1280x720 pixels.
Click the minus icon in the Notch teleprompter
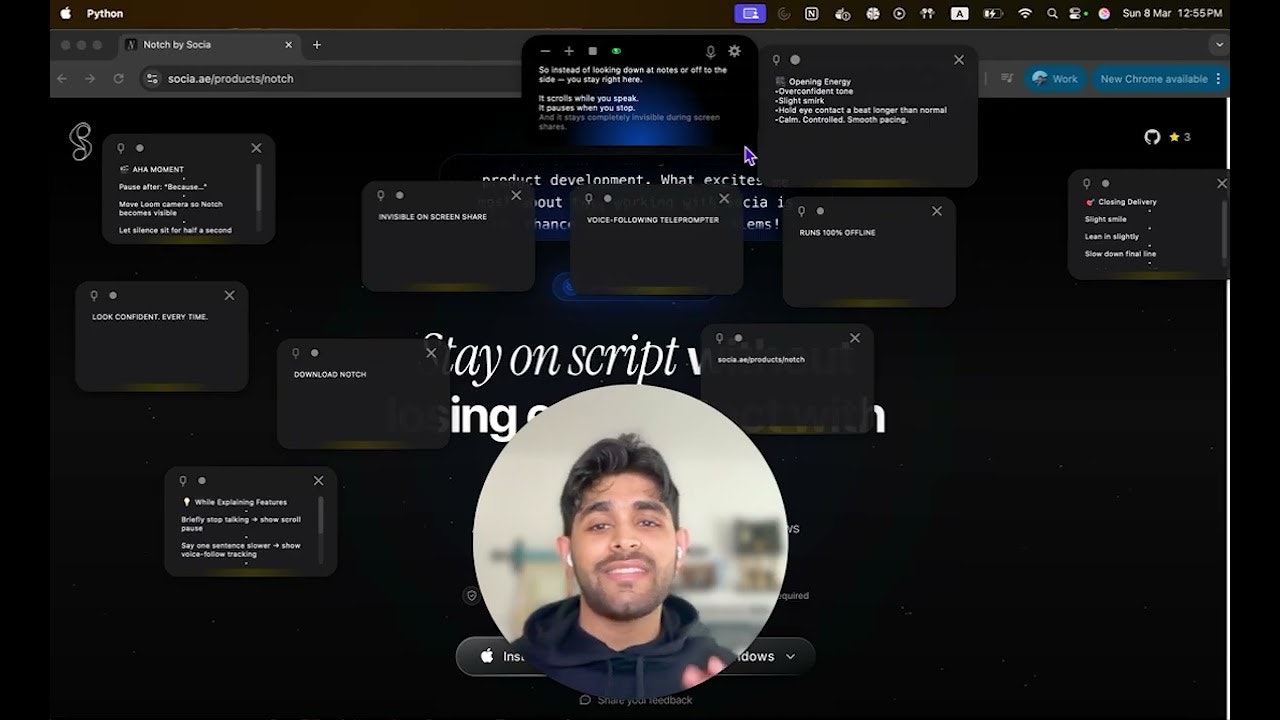pos(545,51)
